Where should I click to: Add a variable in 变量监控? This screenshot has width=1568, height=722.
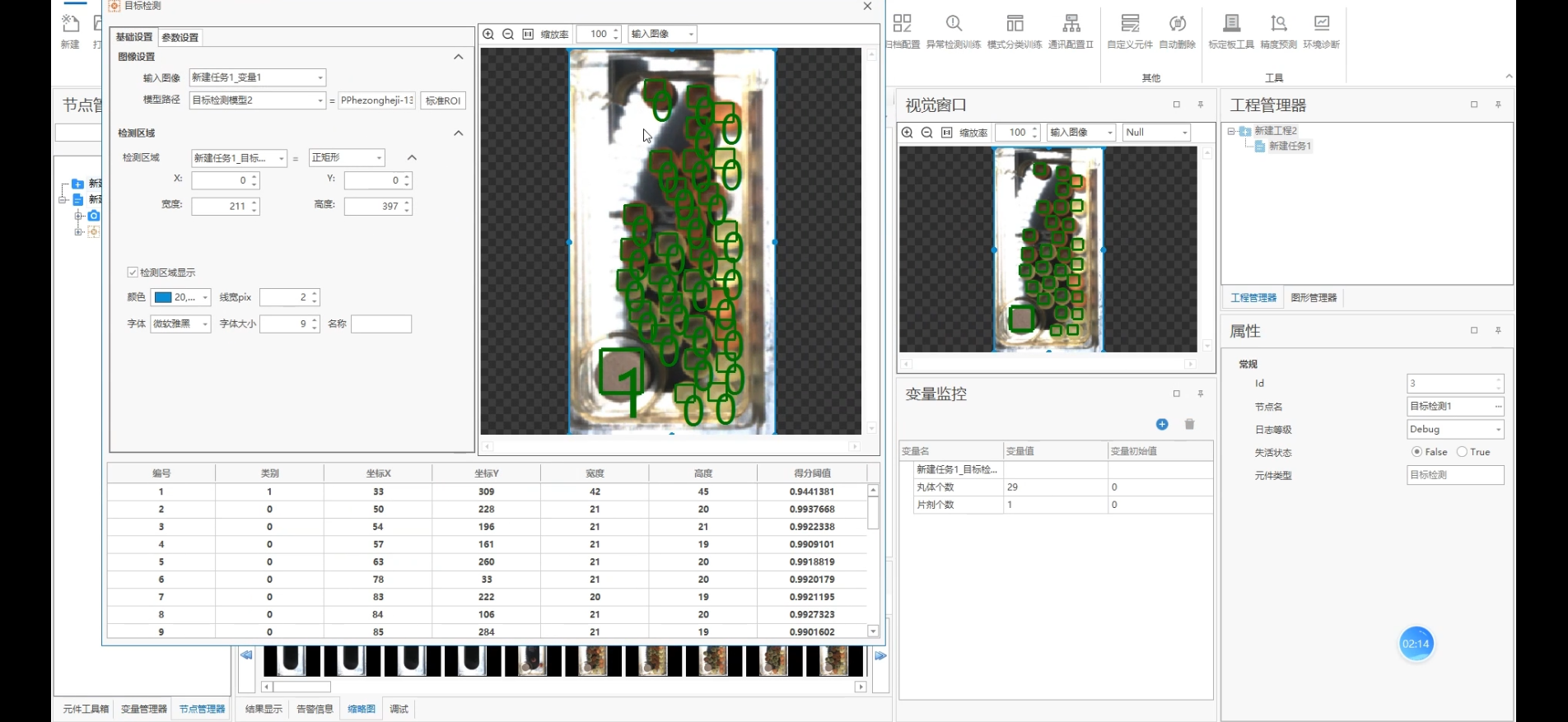1162,424
